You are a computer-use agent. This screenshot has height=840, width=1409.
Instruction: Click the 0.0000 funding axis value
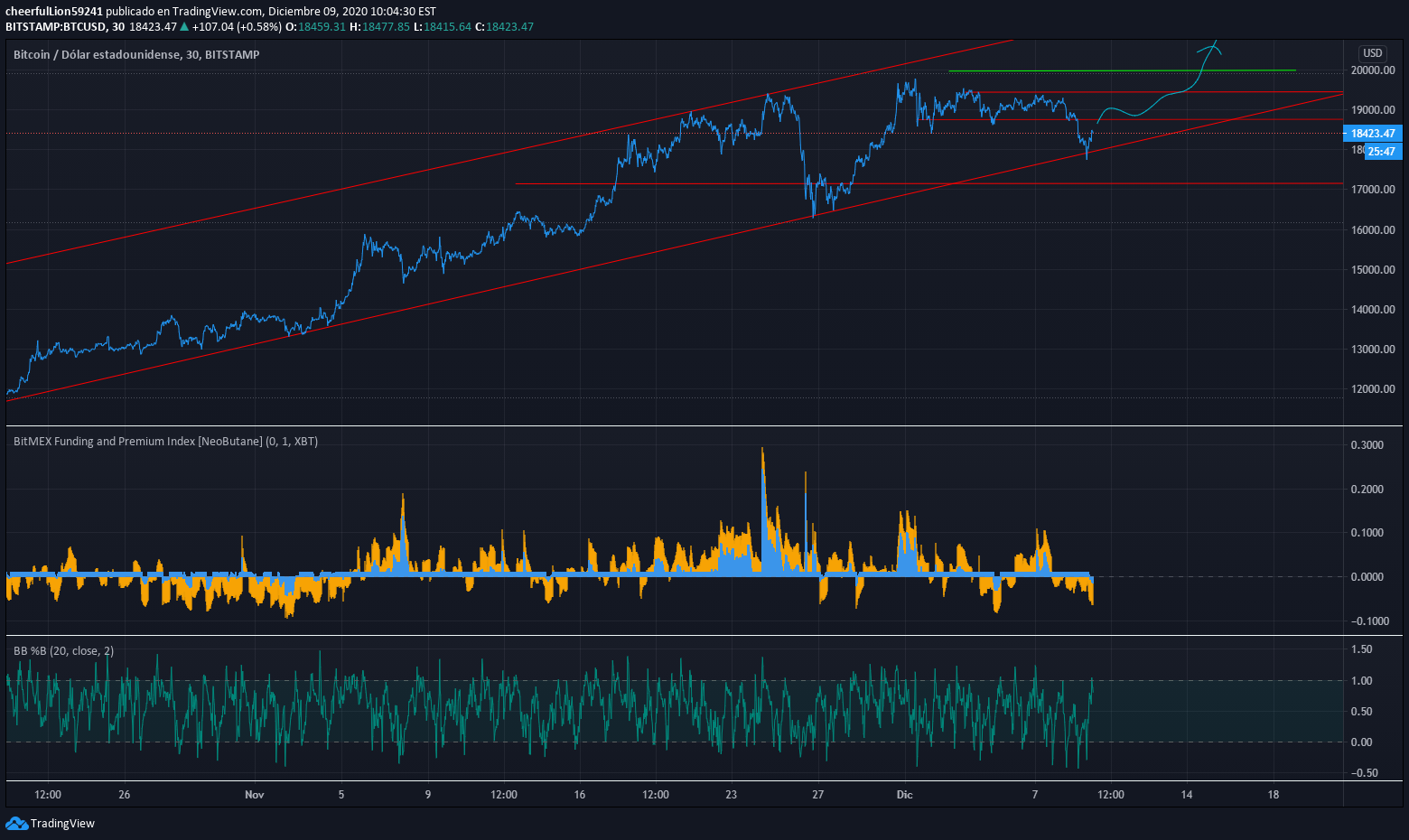pos(1367,577)
